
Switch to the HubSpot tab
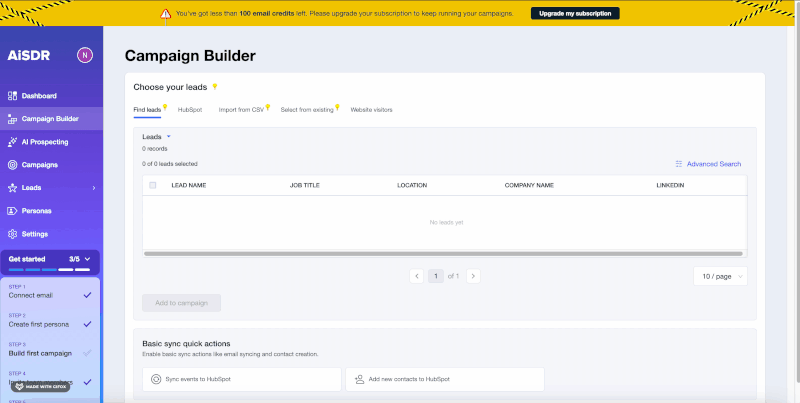click(x=190, y=110)
